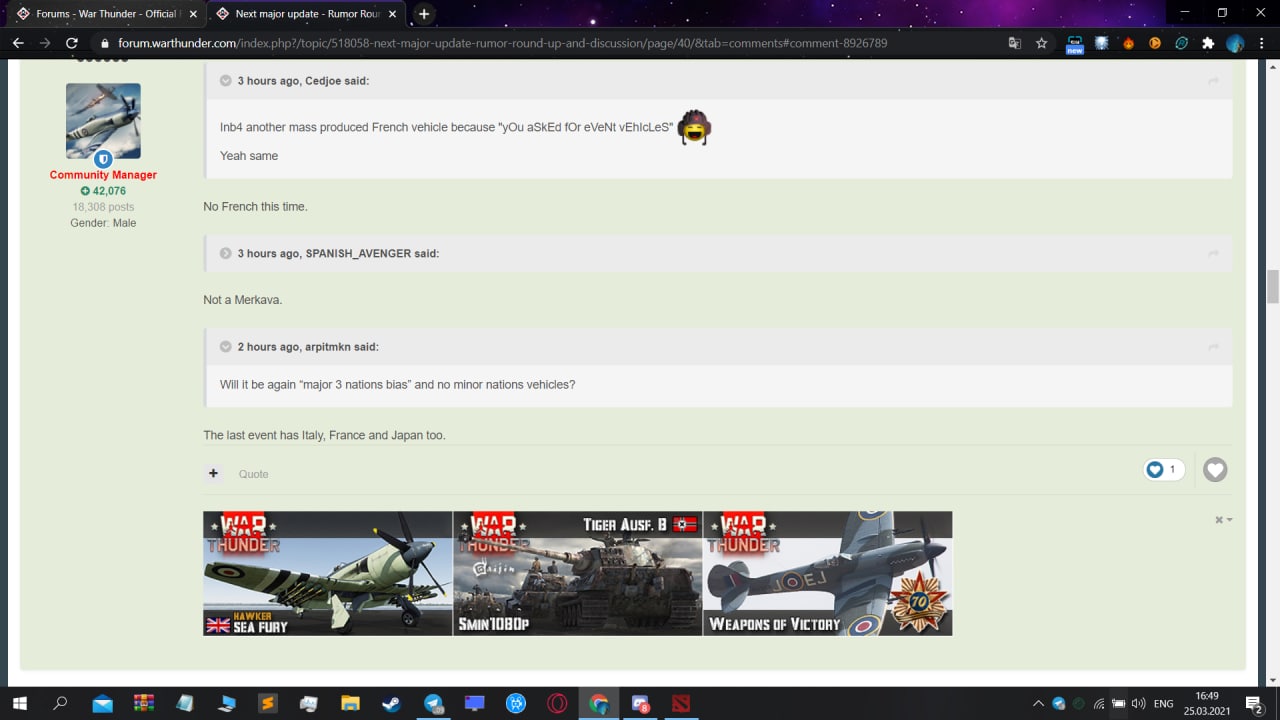
Task: Open the notification center
Action: (1253, 703)
